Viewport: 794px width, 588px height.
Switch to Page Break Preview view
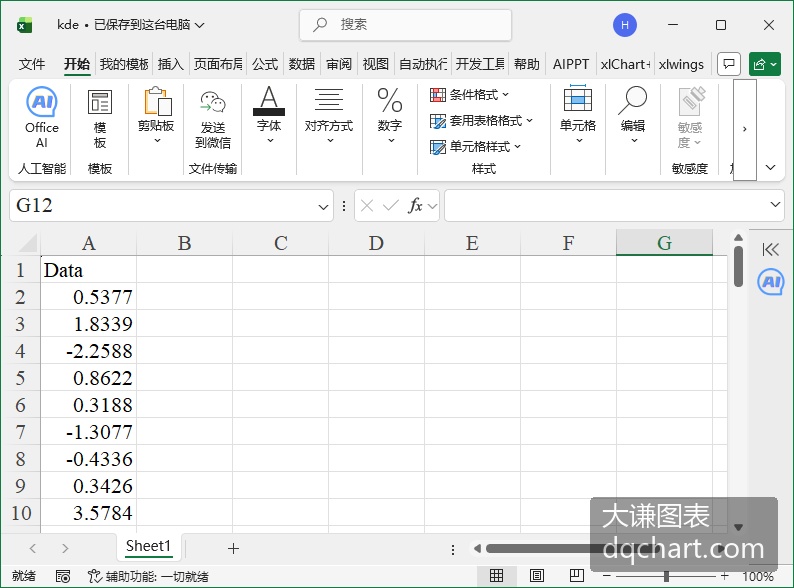(576, 576)
